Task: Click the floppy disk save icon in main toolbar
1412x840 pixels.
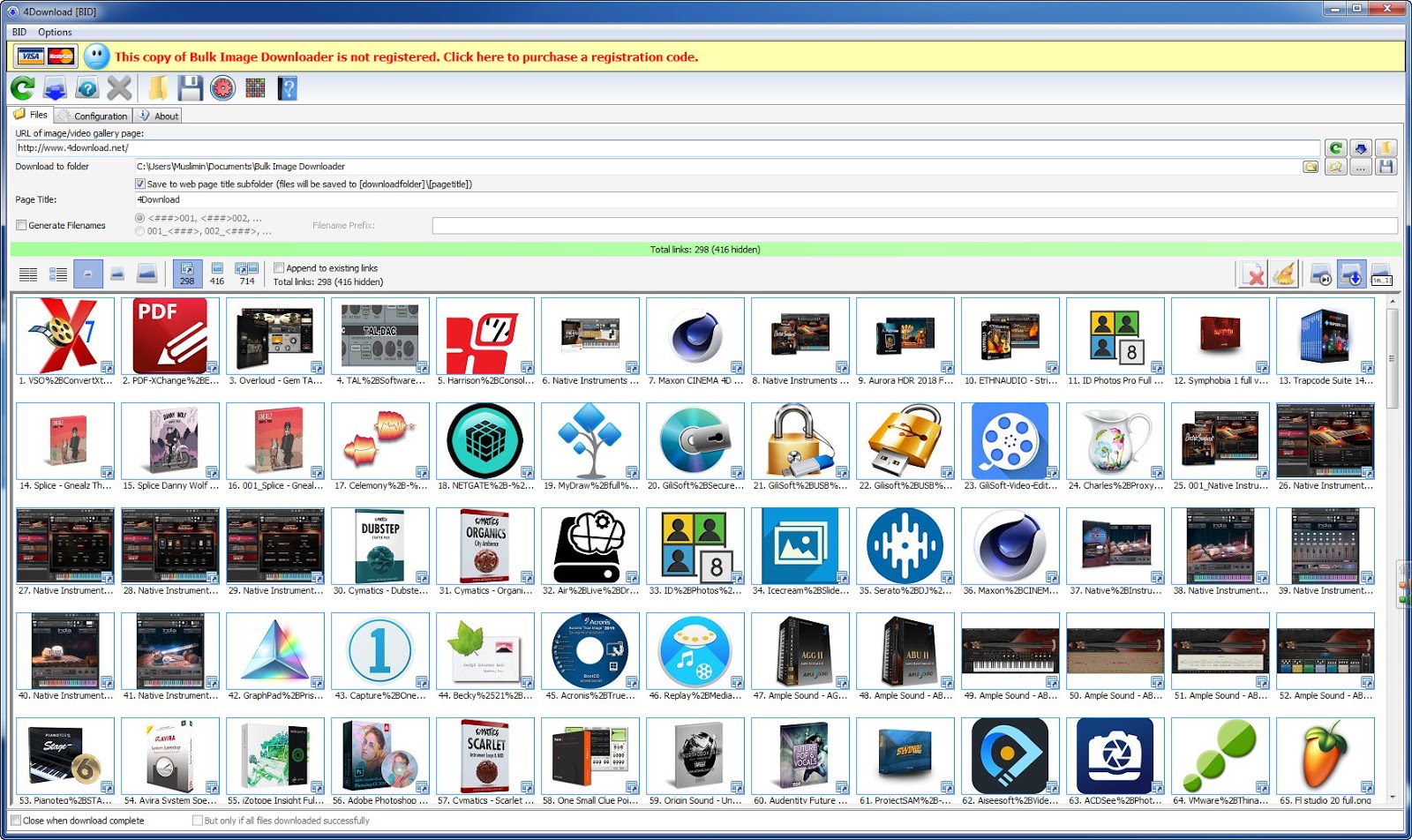Action: (x=190, y=88)
